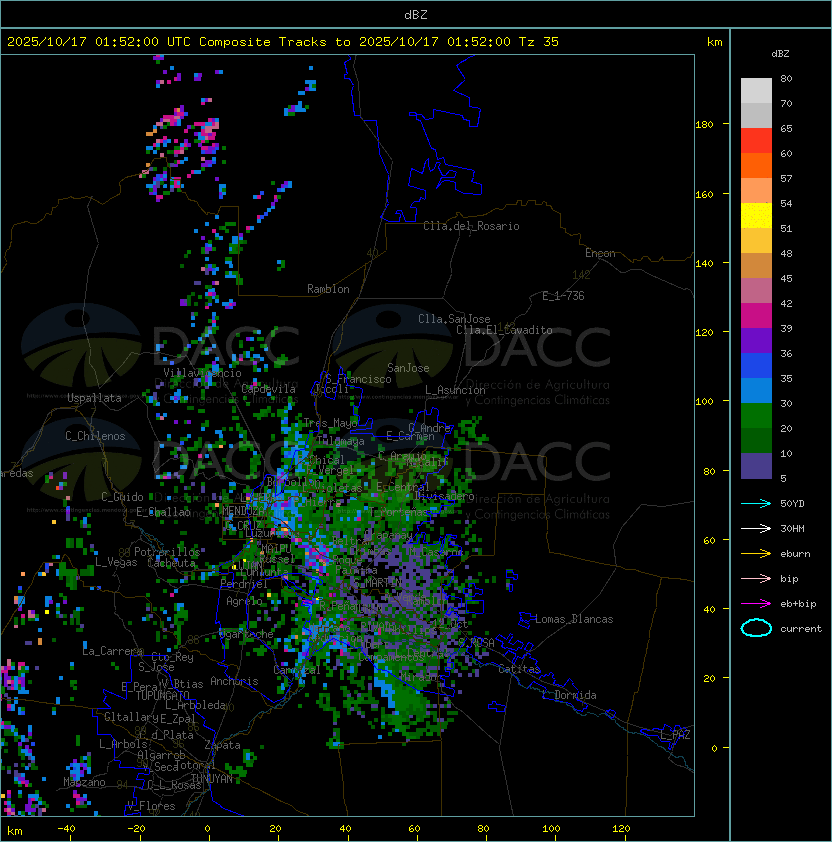The width and height of the screenshot is (832, 842).
Task: Select the bright yellow 51-54 dBZ swatch
Action: (756, 216)
